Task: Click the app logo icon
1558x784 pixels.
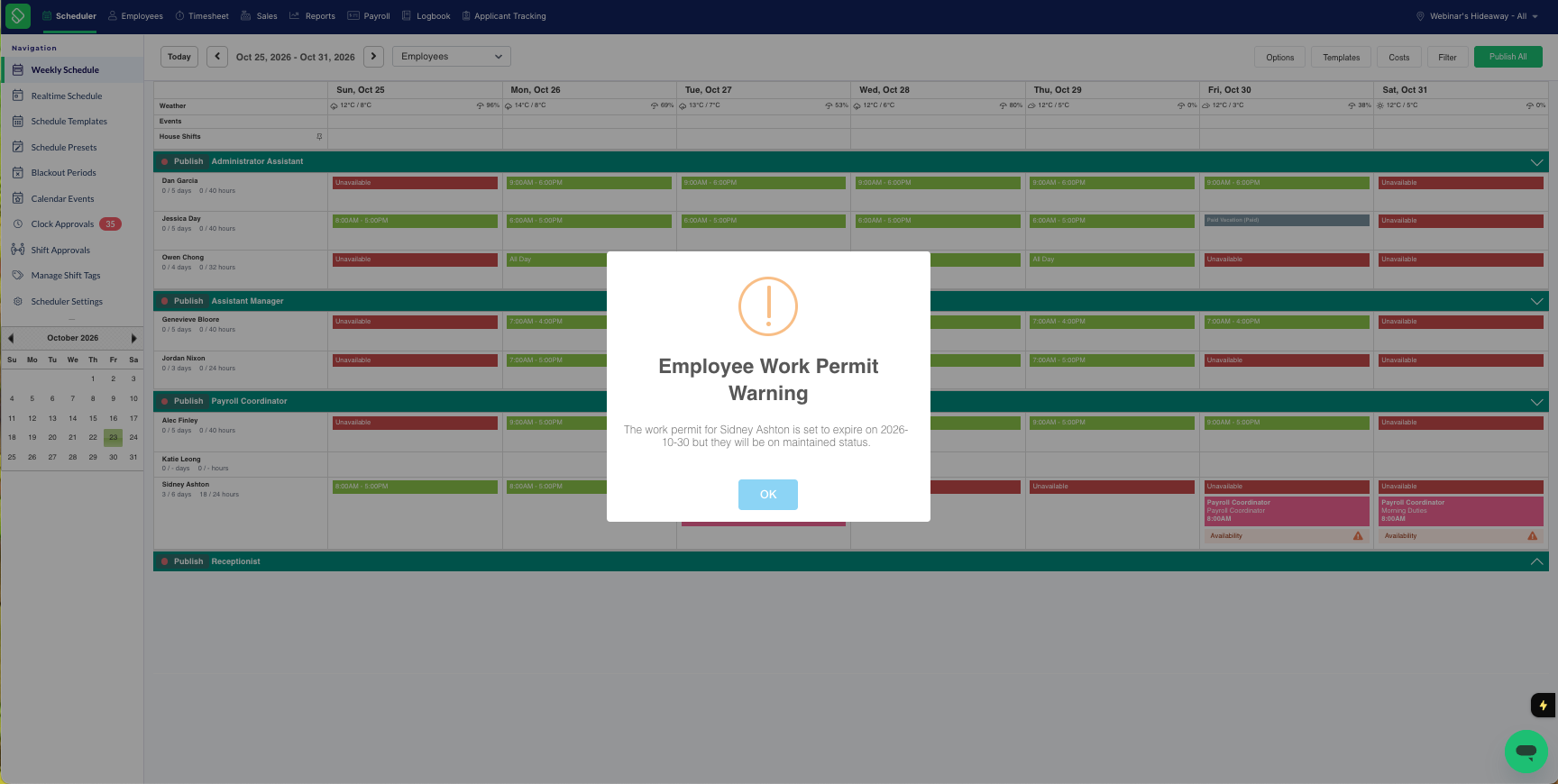Action: 17,15
